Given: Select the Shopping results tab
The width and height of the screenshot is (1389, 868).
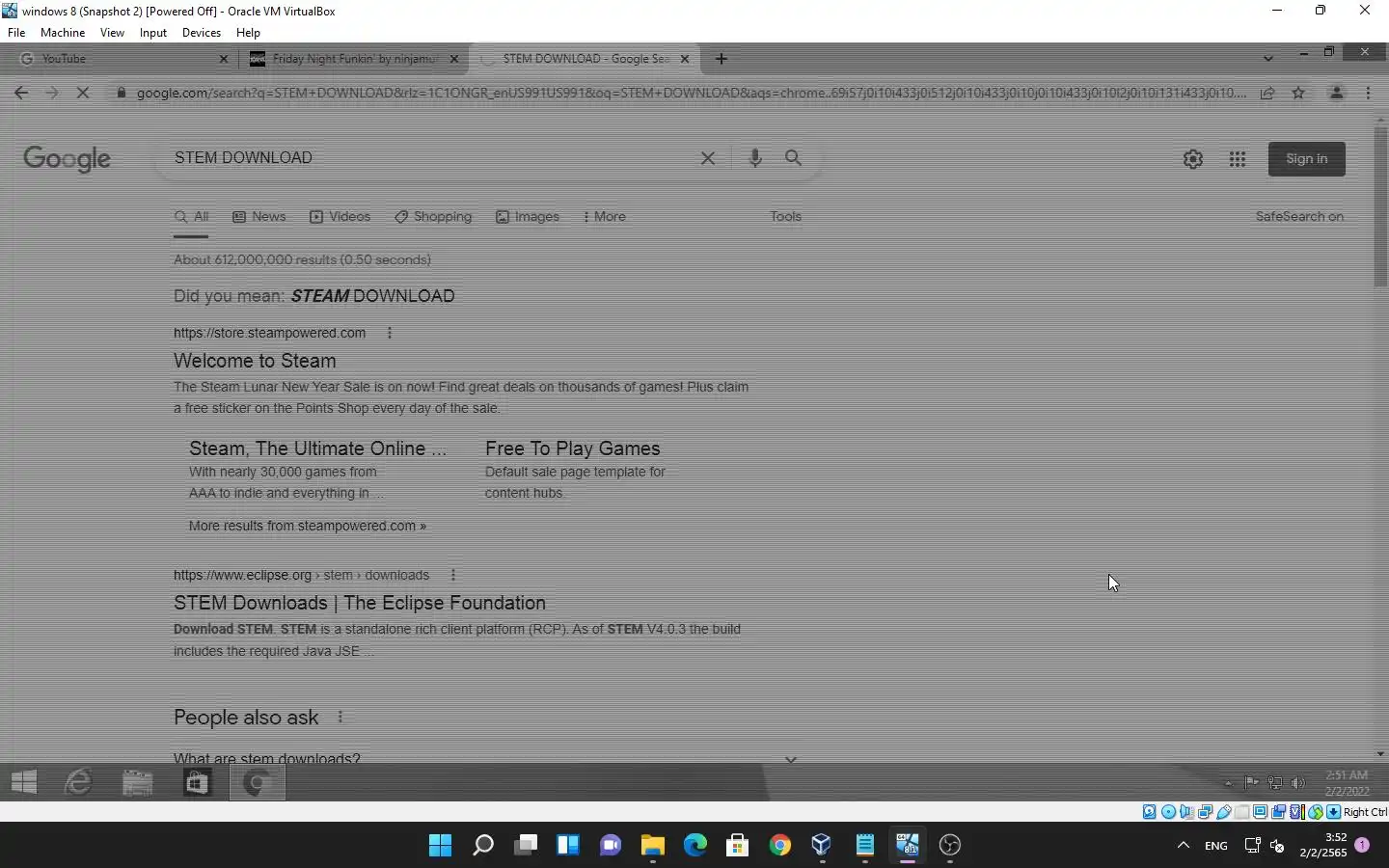Looking at the screenshot, I should (x=433, y=217).
